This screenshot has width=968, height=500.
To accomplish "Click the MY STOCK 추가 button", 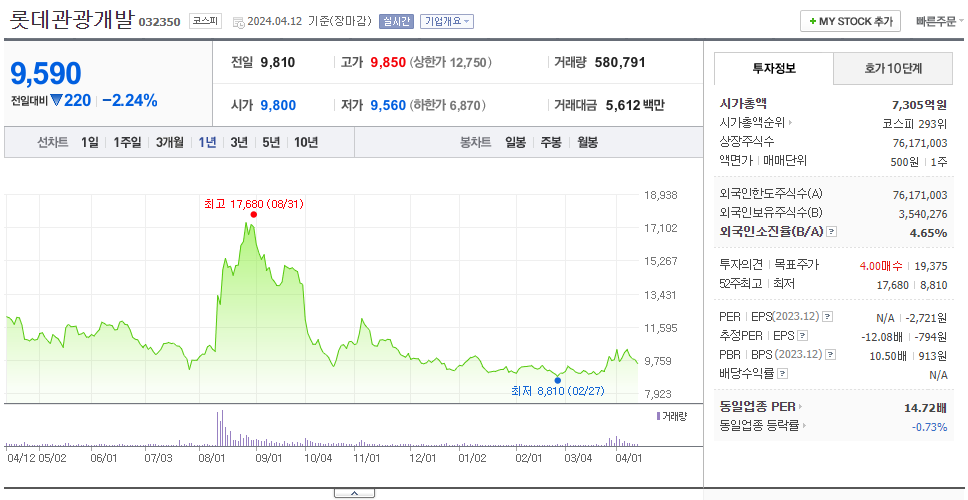I will [851, 21].
